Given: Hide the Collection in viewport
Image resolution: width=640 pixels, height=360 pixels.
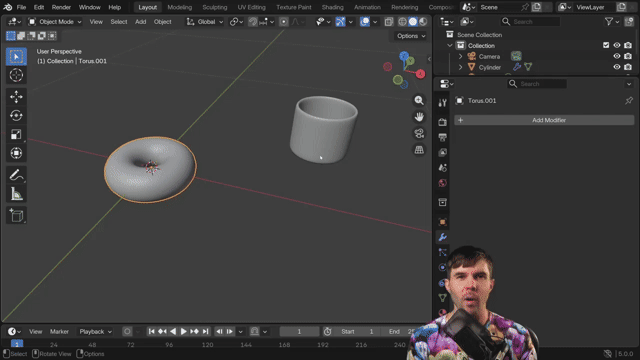Looking at the screenshot, I should pos(617,45).
